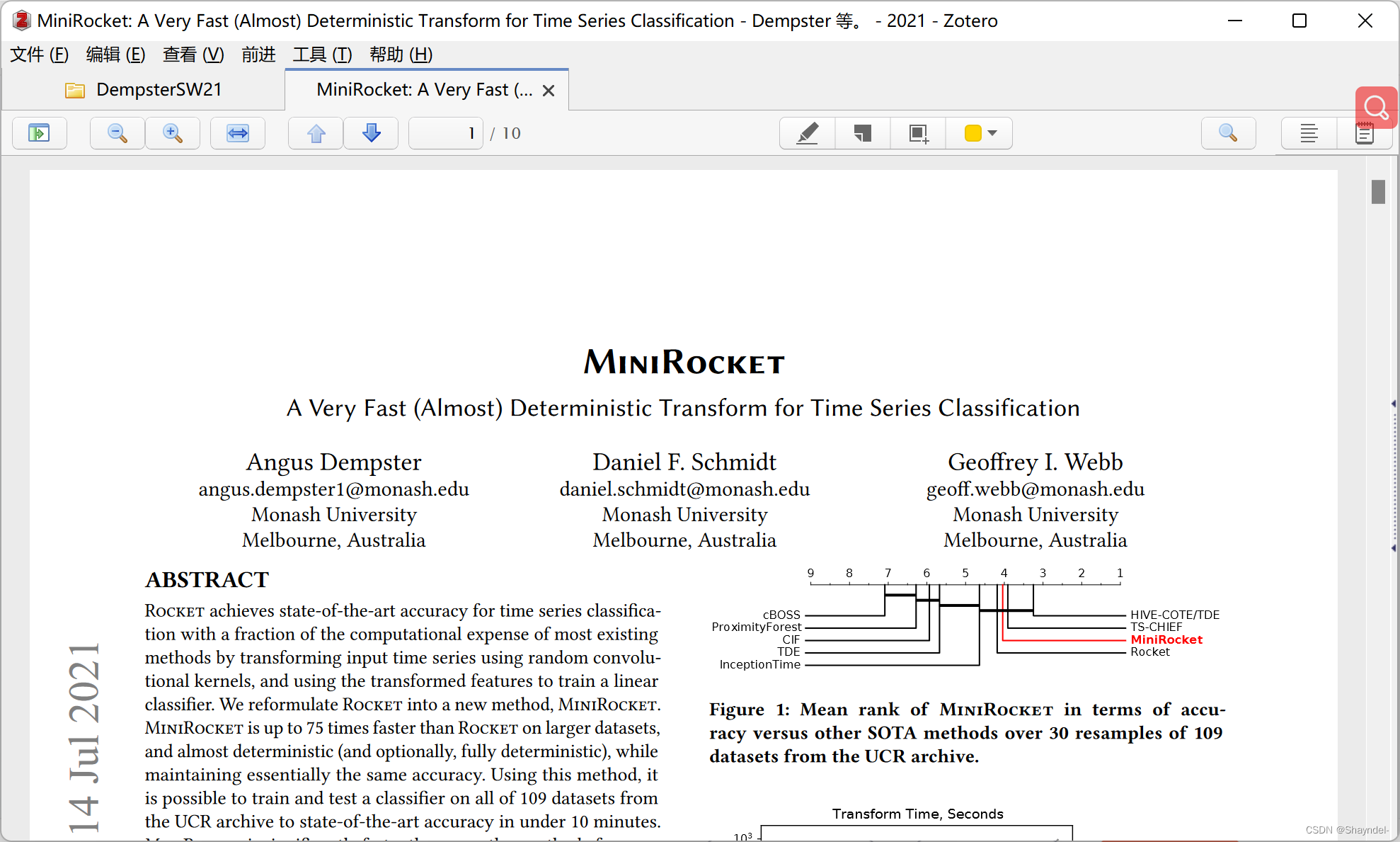The image size is (1400, 842).
Task: Select the highlight text tool
Action: pos(807,133)
